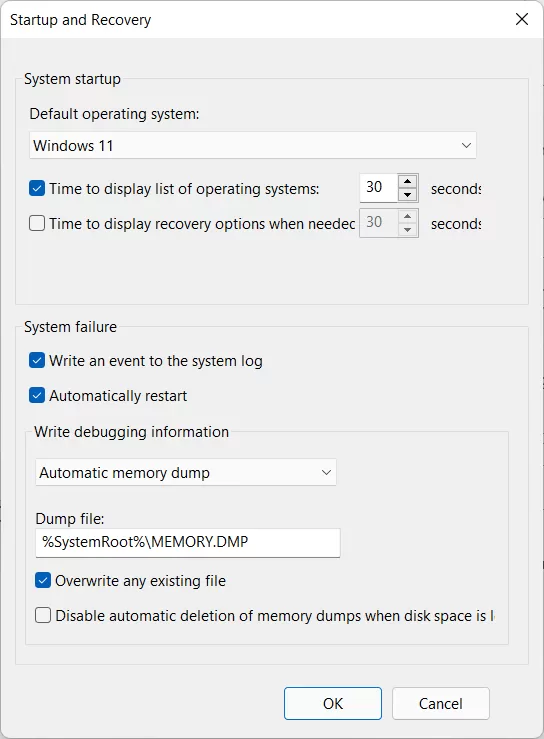Click the recovery options seconds up arrow
The width and height of the screenshot is (544, 739).
[x=407, y=216]
